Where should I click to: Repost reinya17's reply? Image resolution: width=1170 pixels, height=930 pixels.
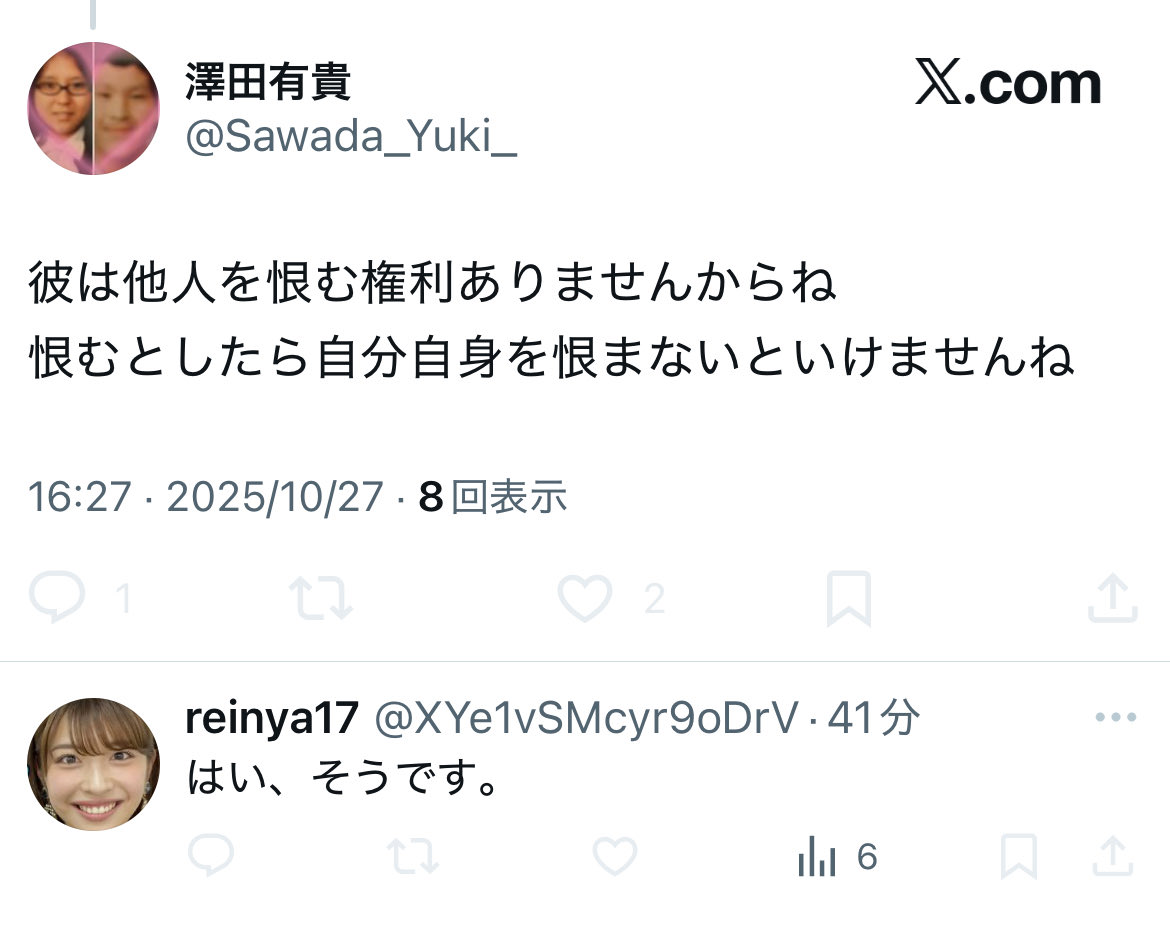[x=413, y=855]
